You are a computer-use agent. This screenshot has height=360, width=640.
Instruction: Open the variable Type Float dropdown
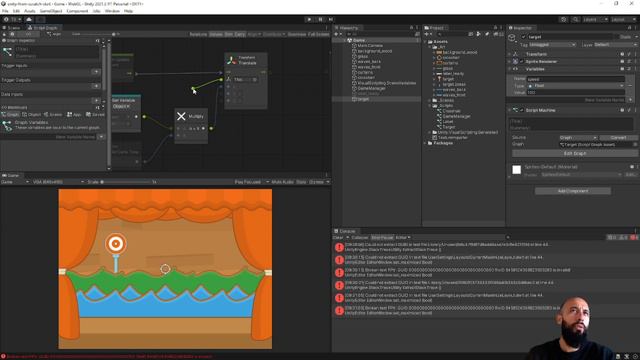click(576, 86)
